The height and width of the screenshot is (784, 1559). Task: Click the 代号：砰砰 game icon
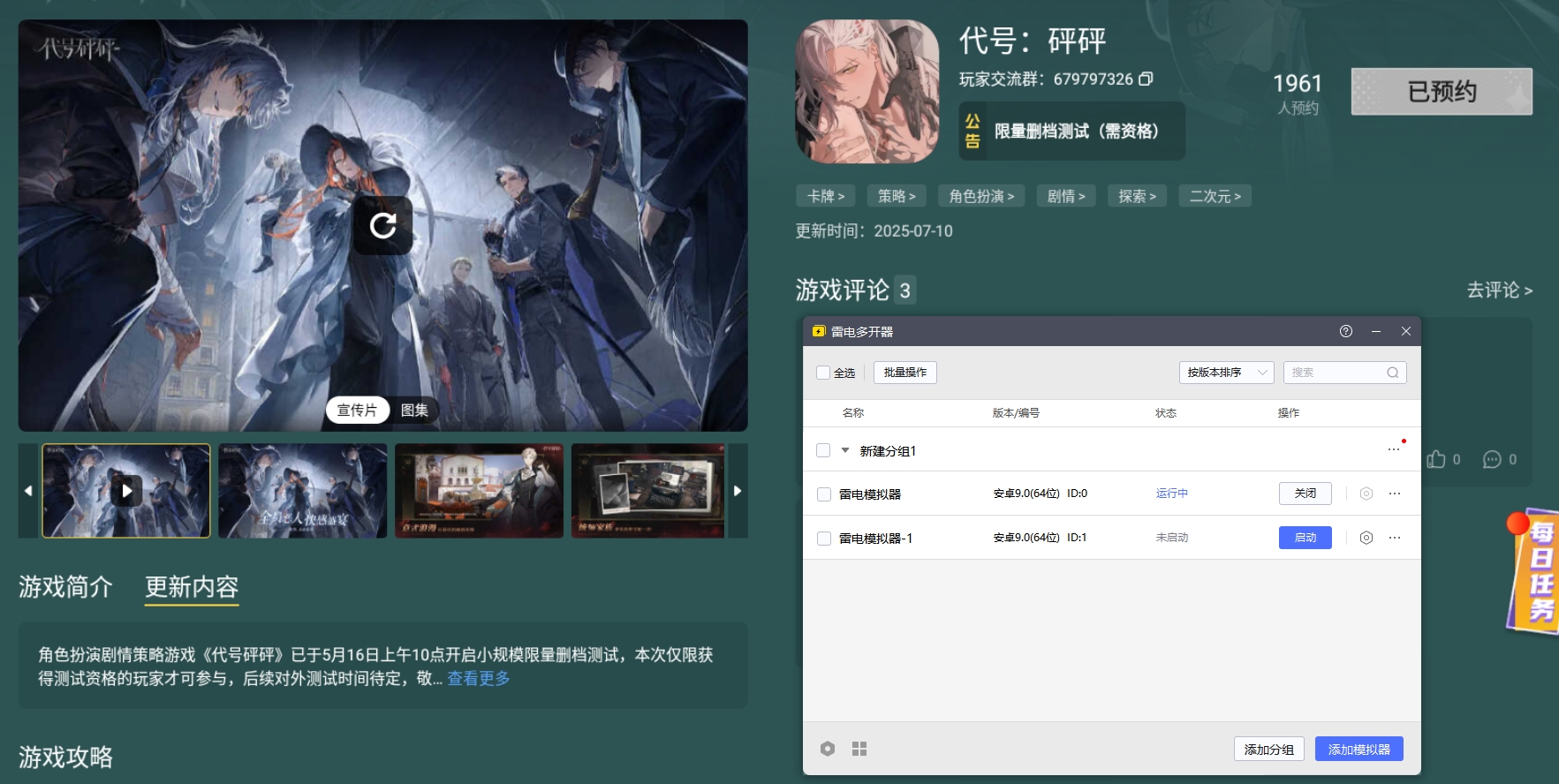[867, 91]
